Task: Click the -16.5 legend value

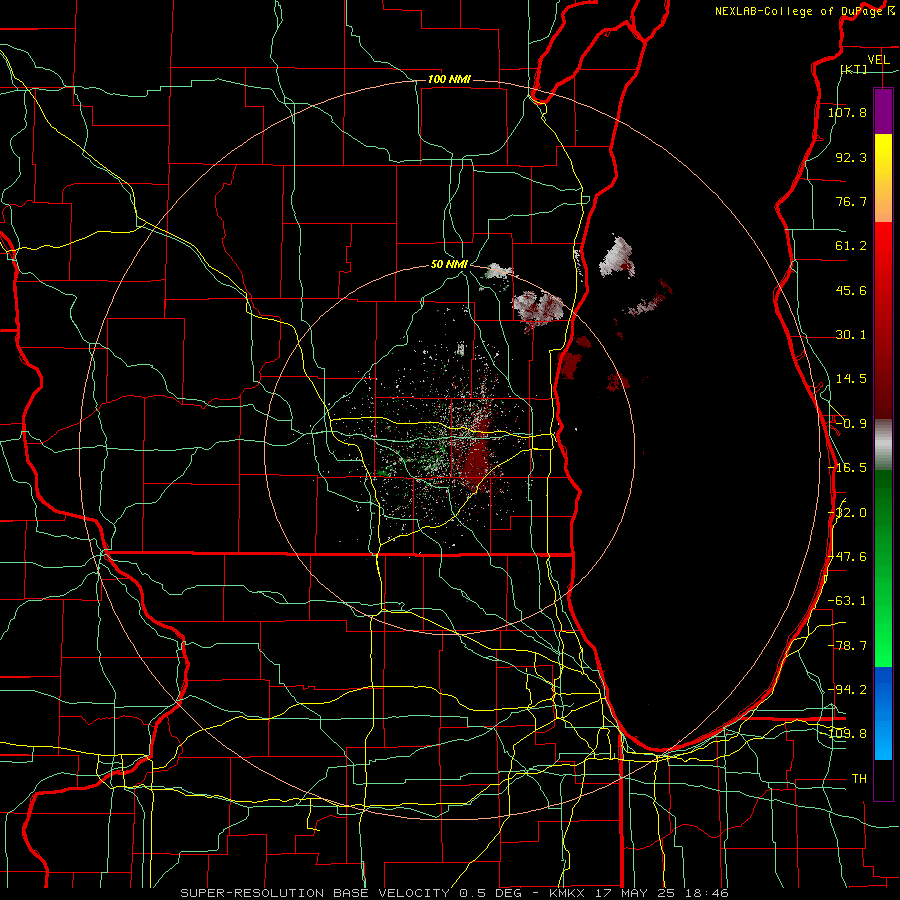Action: (x=847, y=468)
